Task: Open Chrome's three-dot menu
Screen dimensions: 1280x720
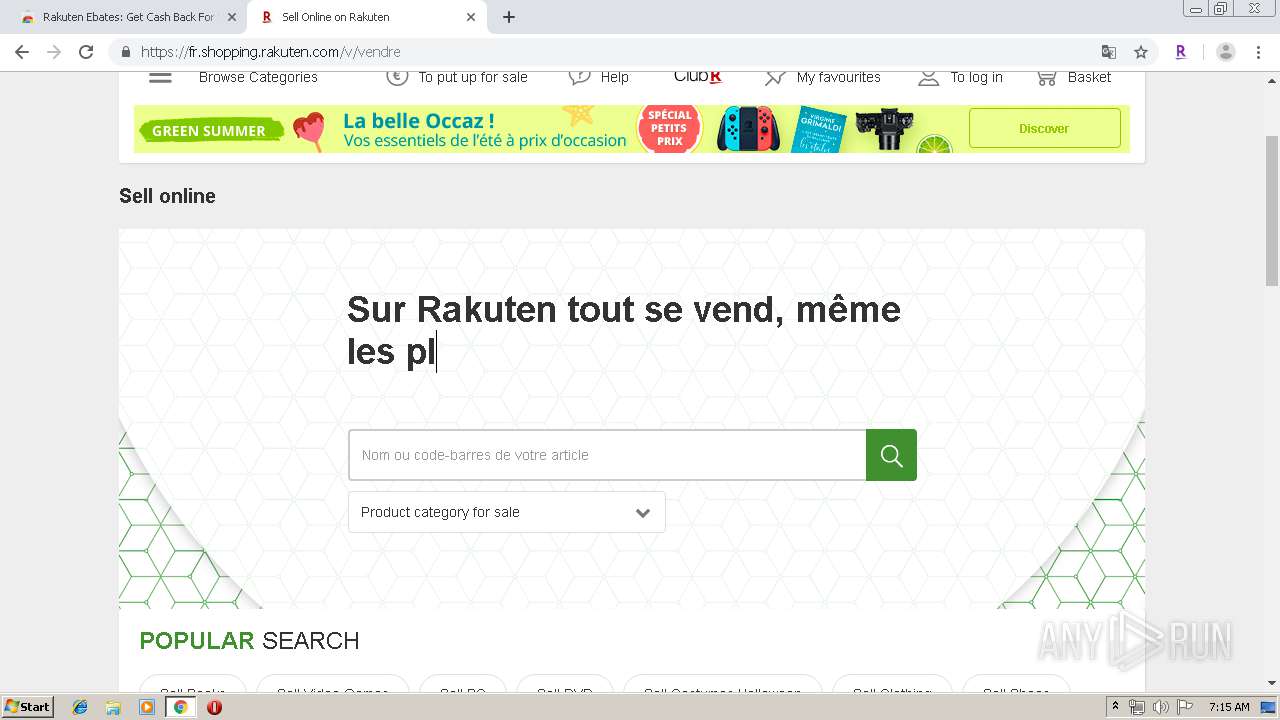Action: 1259,52
